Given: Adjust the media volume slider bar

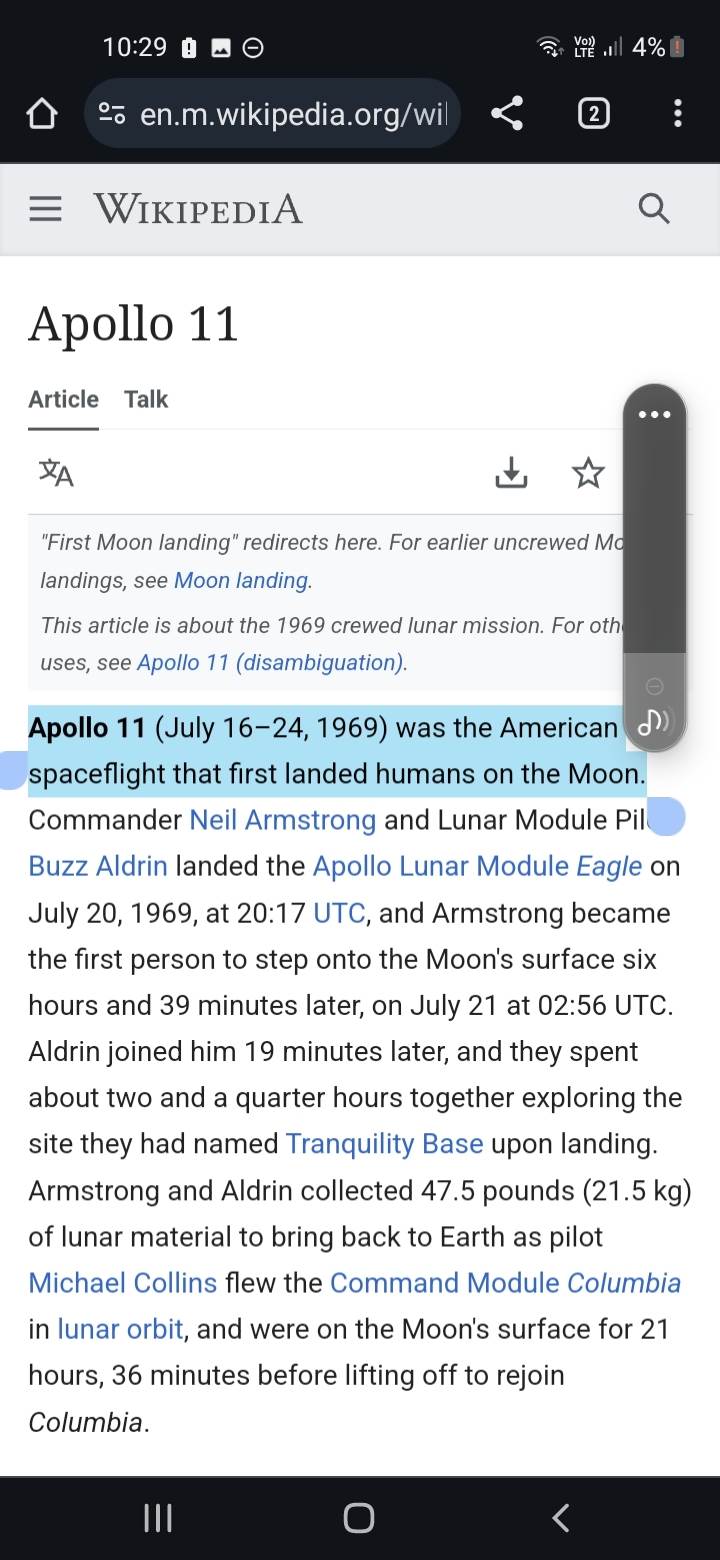Looking at the screenshot, I should coord(654,560).
